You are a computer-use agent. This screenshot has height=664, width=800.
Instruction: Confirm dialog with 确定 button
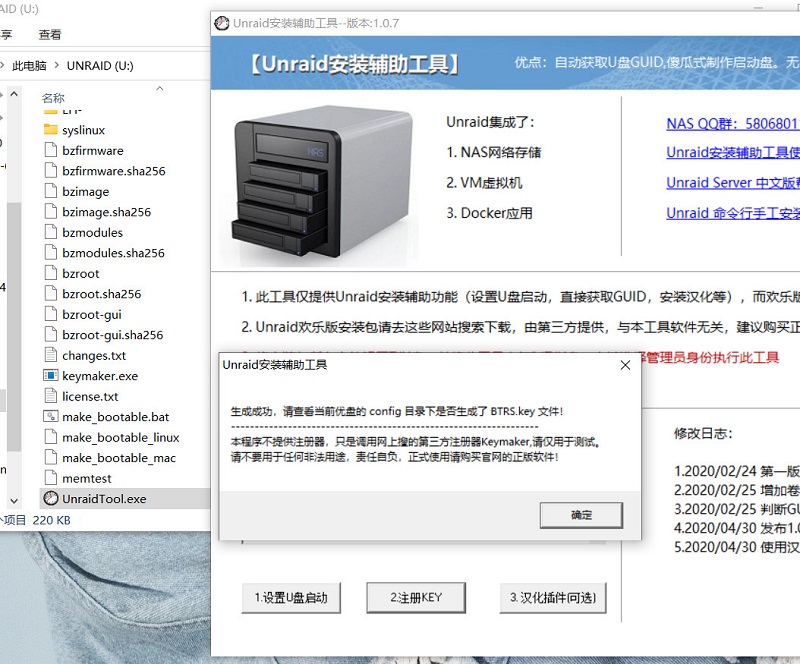pyautogui.click(x=581, y=515)
